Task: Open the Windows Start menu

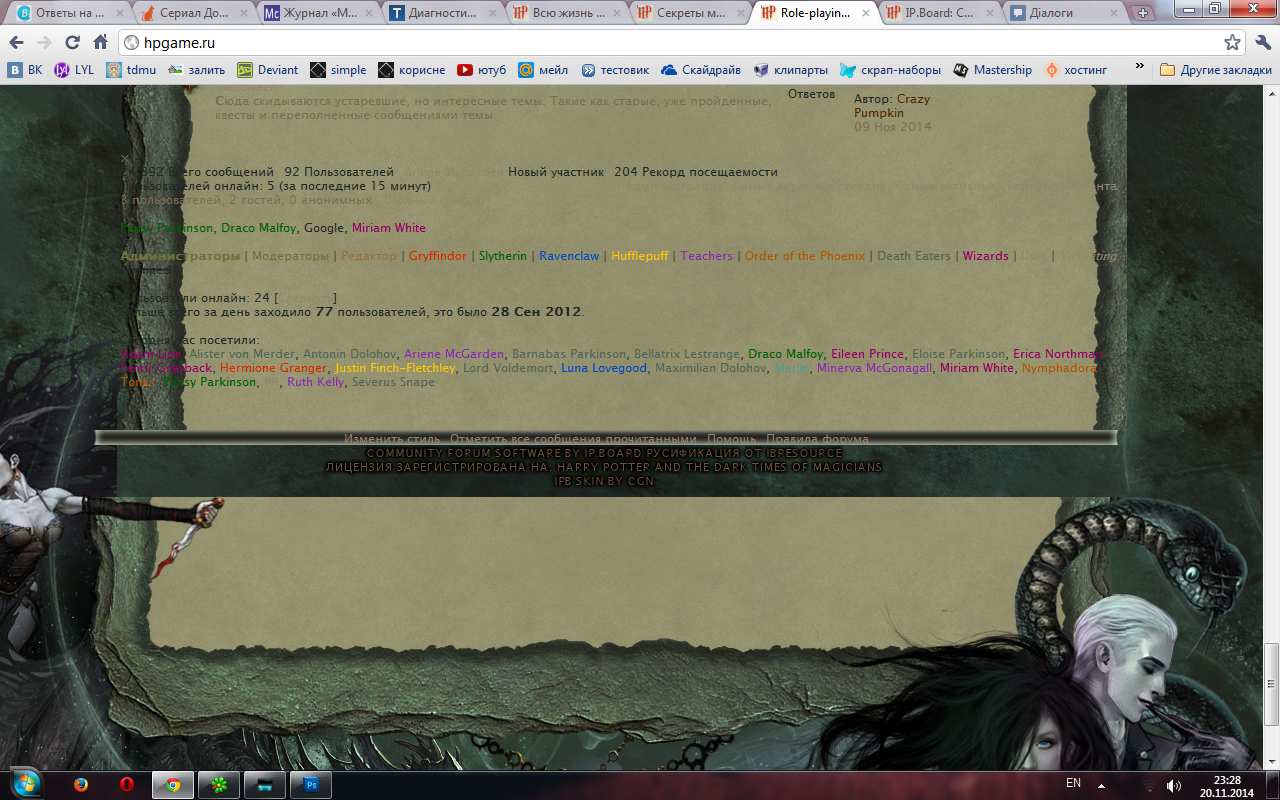Action: point(26,784)
